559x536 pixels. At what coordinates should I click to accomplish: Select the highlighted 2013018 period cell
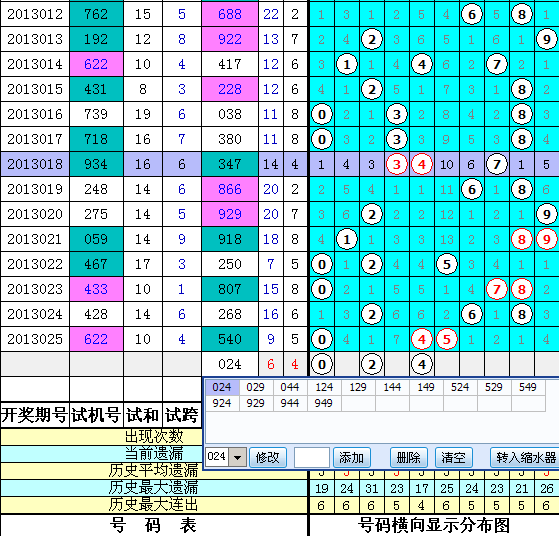35,164
